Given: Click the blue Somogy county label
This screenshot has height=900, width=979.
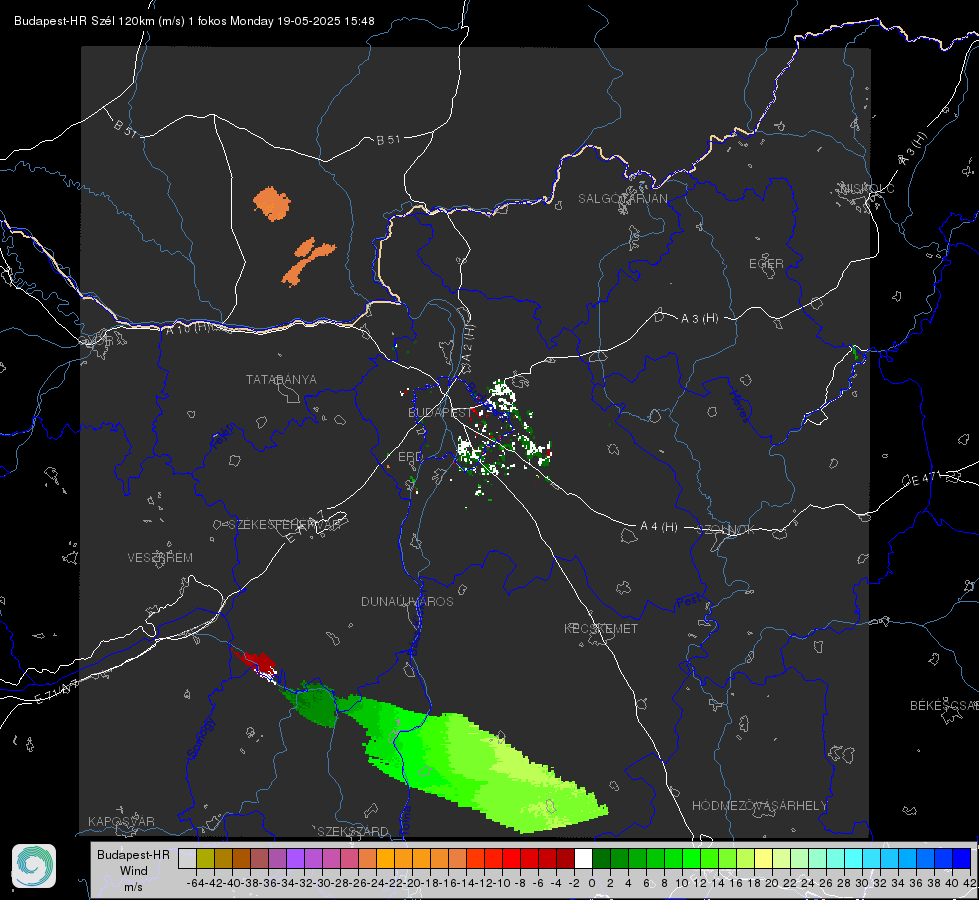Looking at the screenshot, I should pos(201,738).
